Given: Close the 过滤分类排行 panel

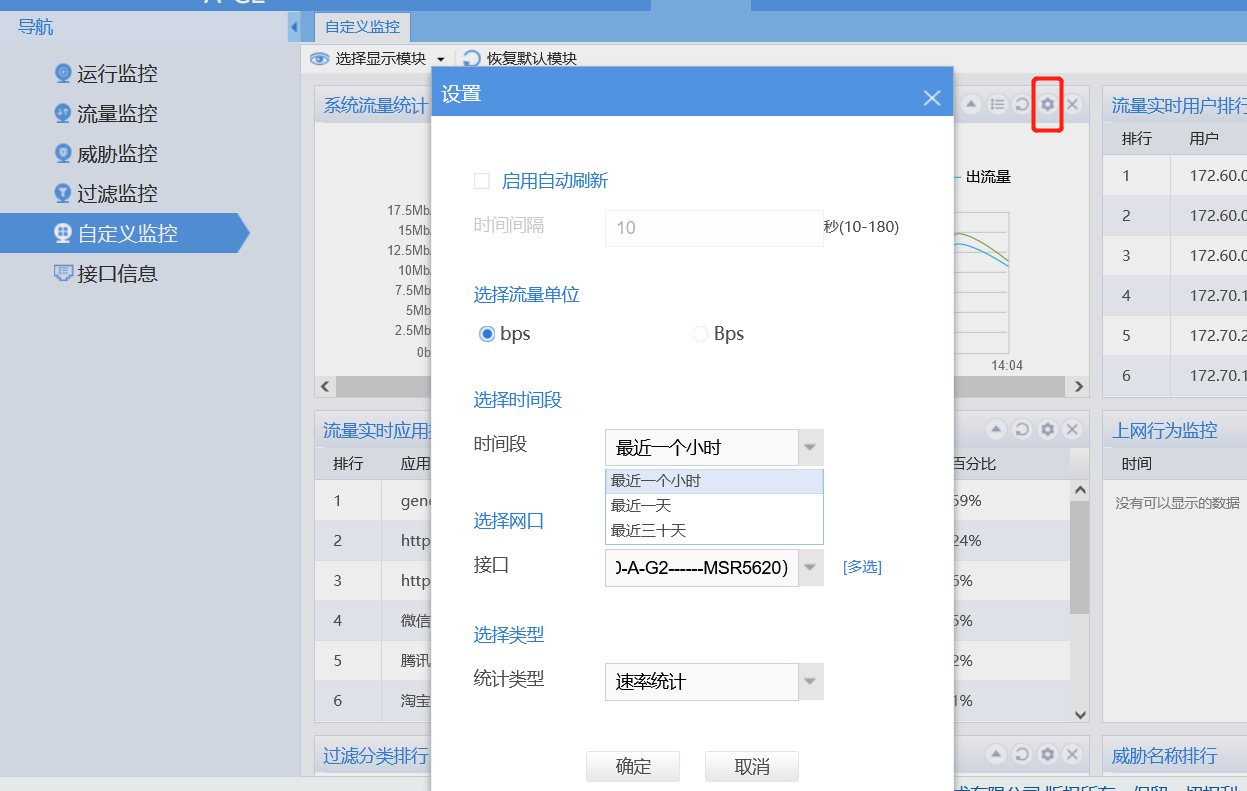Looking at the screenshot, I should [1072, 754].
